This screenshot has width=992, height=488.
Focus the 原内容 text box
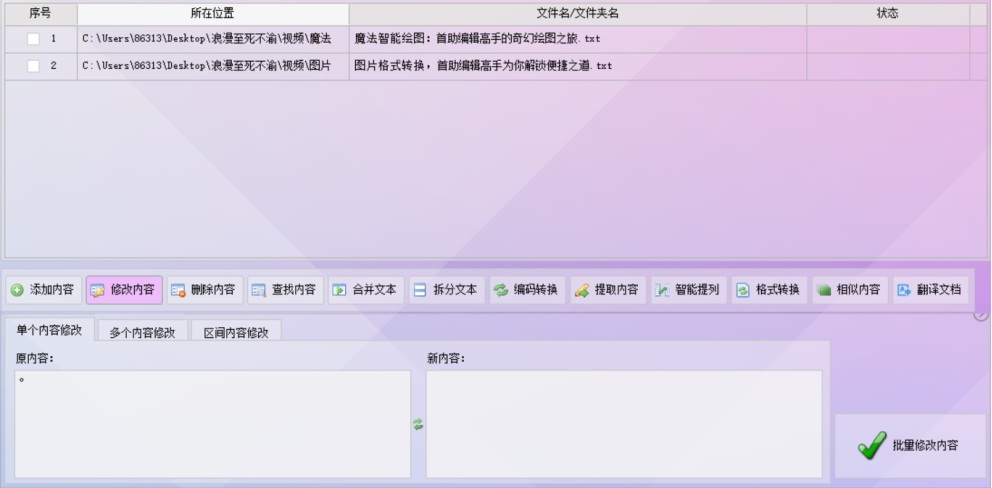pyautogui.click(x=213, y=424)
